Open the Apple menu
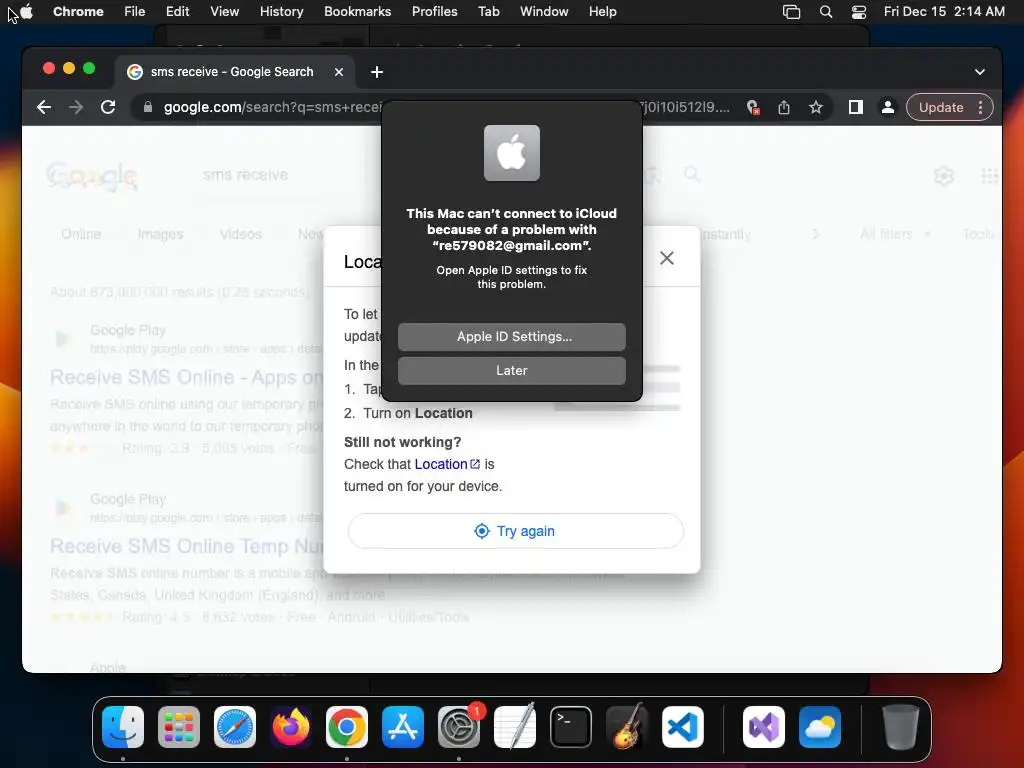The width and height of the screenshot is (1024, 768). (27, 11)
